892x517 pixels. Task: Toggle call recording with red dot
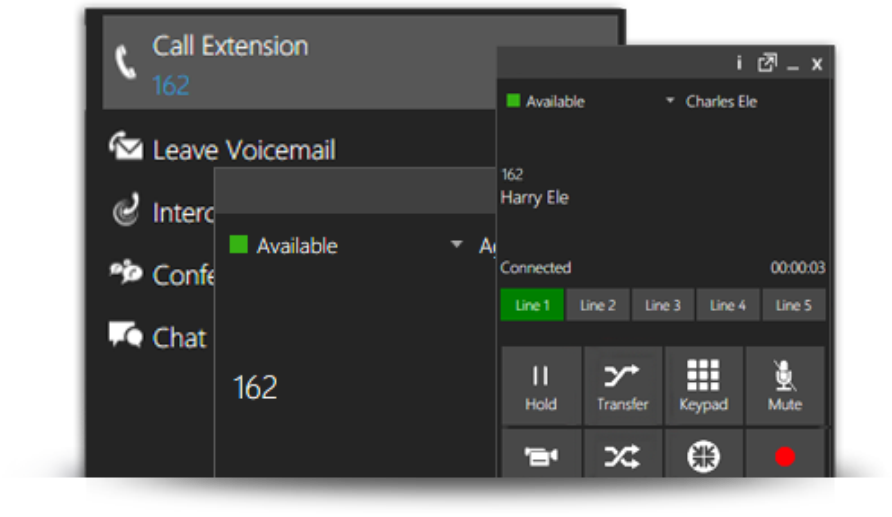click(x=785, y=456)
